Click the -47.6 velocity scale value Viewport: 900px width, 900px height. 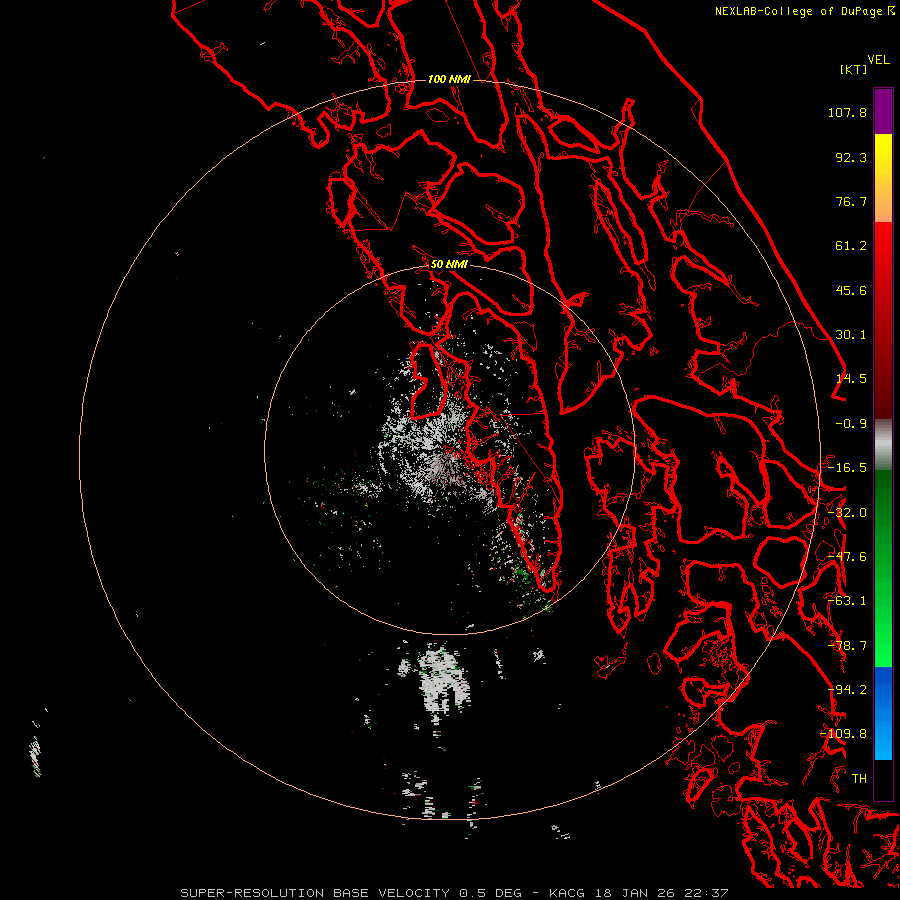click(x=847, y=557)
